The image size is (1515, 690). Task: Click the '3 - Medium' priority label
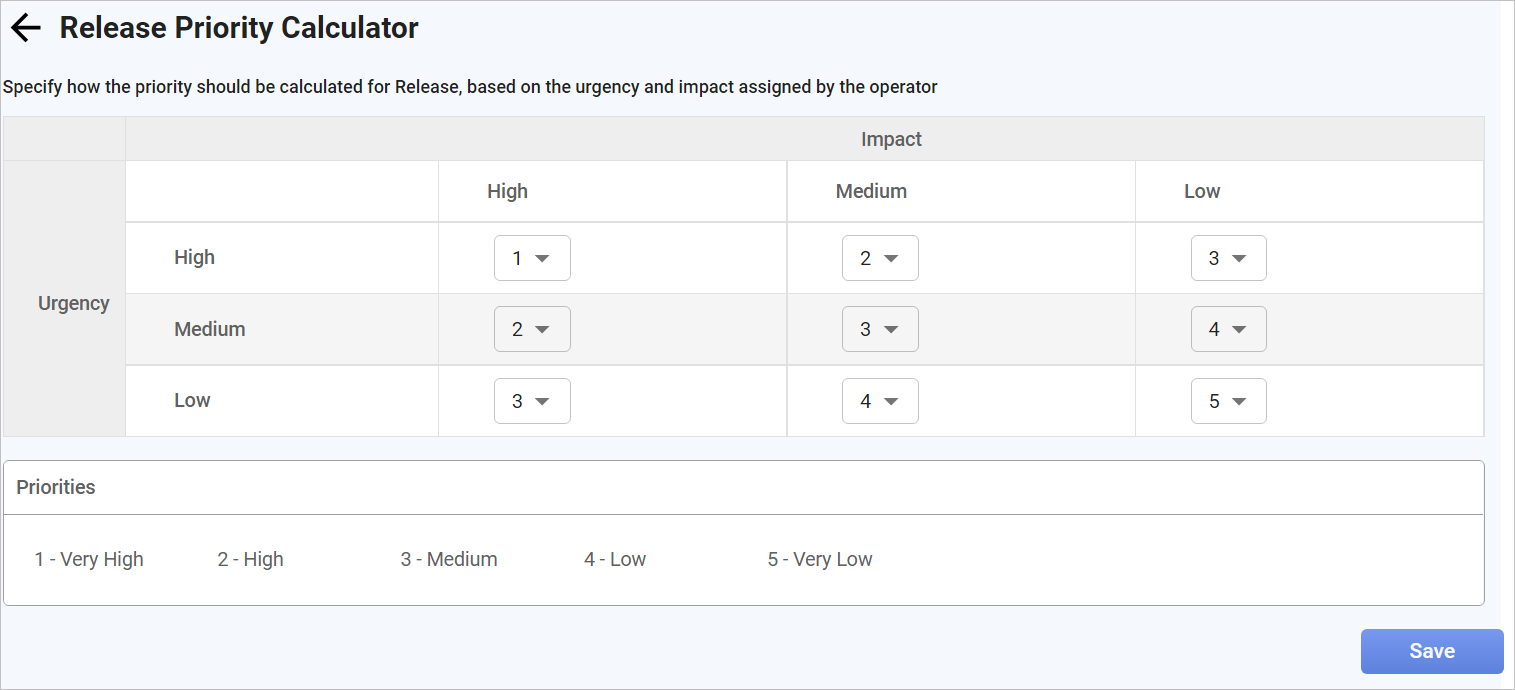pyautogui.click(x=449, y=559)
